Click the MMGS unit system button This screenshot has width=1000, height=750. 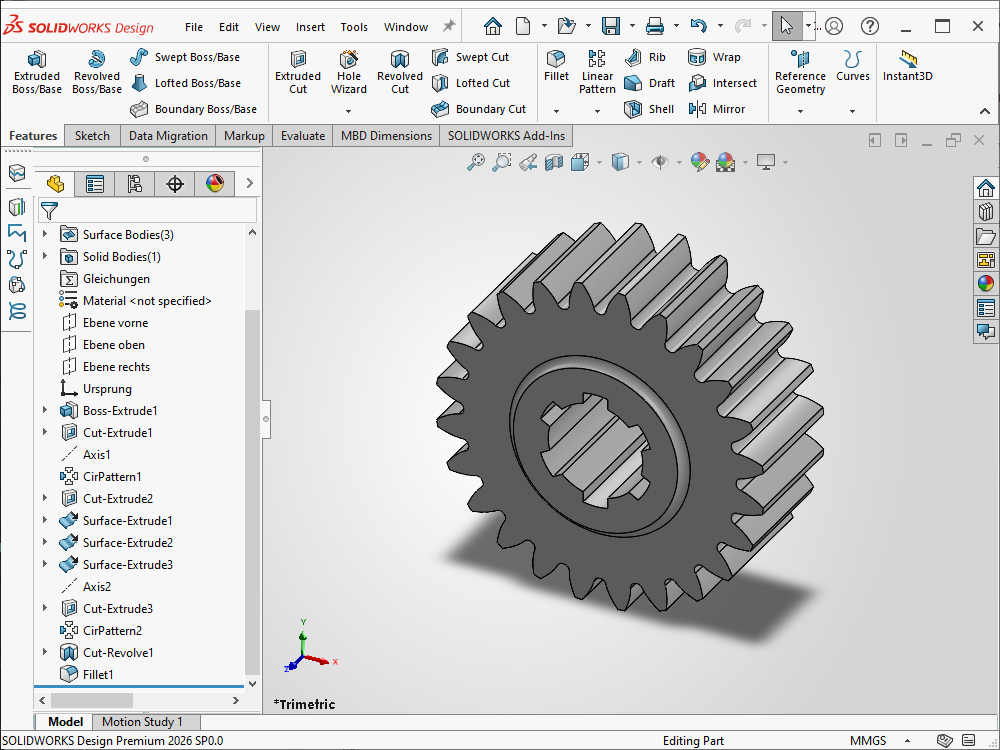(x=867, y=741)
